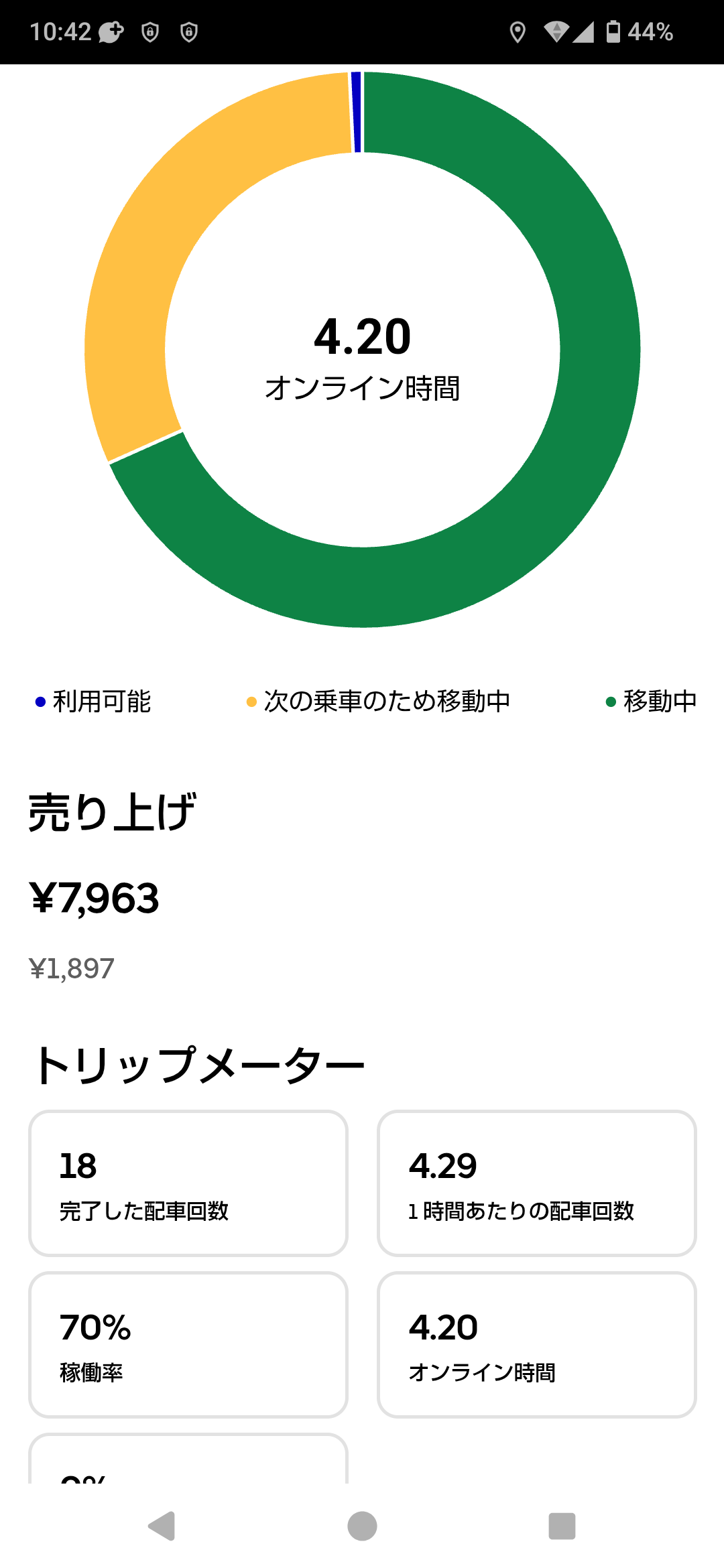Viewport: 724px width, 1568px height.
Task: Tap the battery icon in status bar
Action: (x=613, y=31)
